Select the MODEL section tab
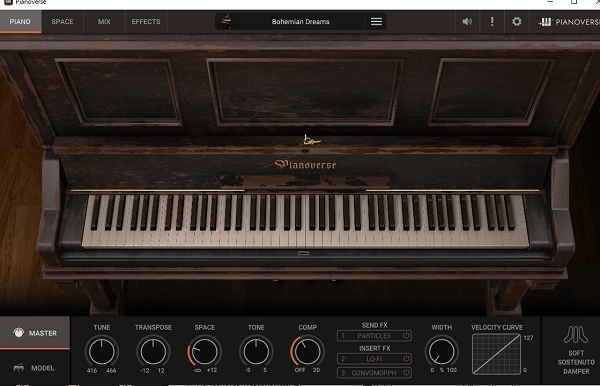Screen dimensions: 600x386 click(35, 368)
